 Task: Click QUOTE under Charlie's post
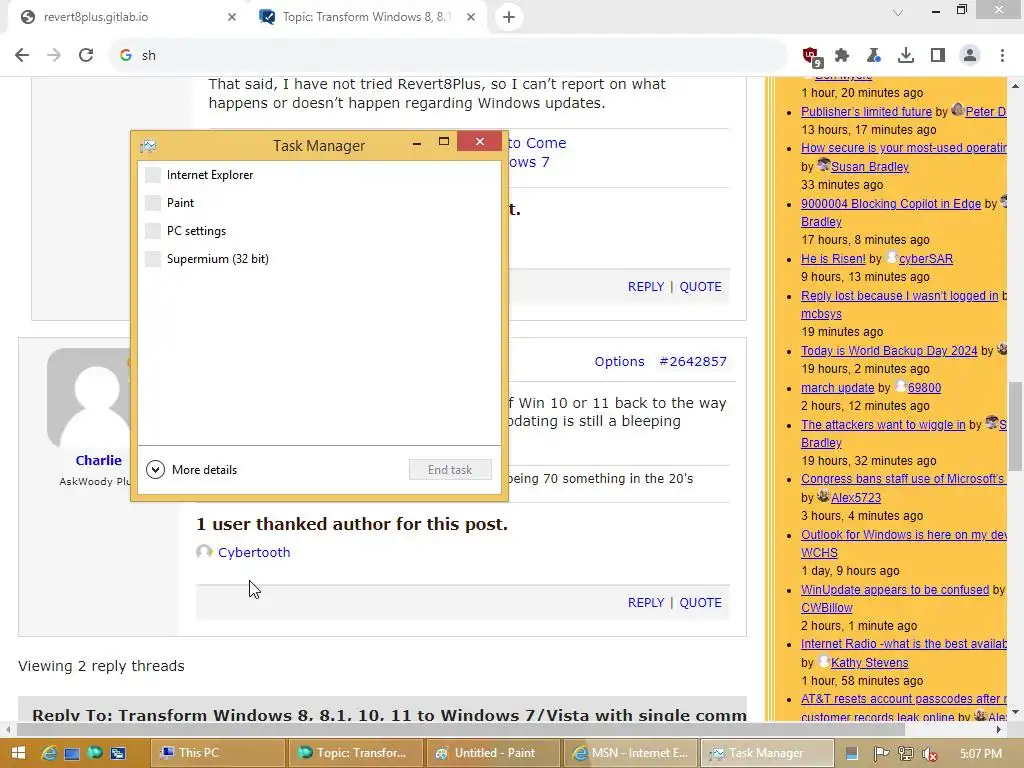pos(700,603)
